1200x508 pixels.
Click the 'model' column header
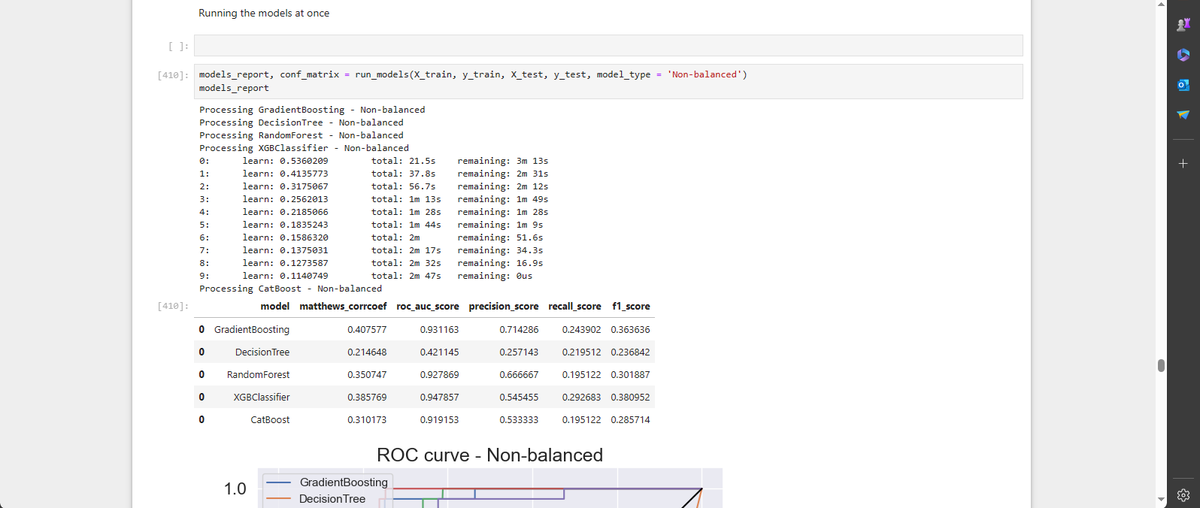click(275, 306)
